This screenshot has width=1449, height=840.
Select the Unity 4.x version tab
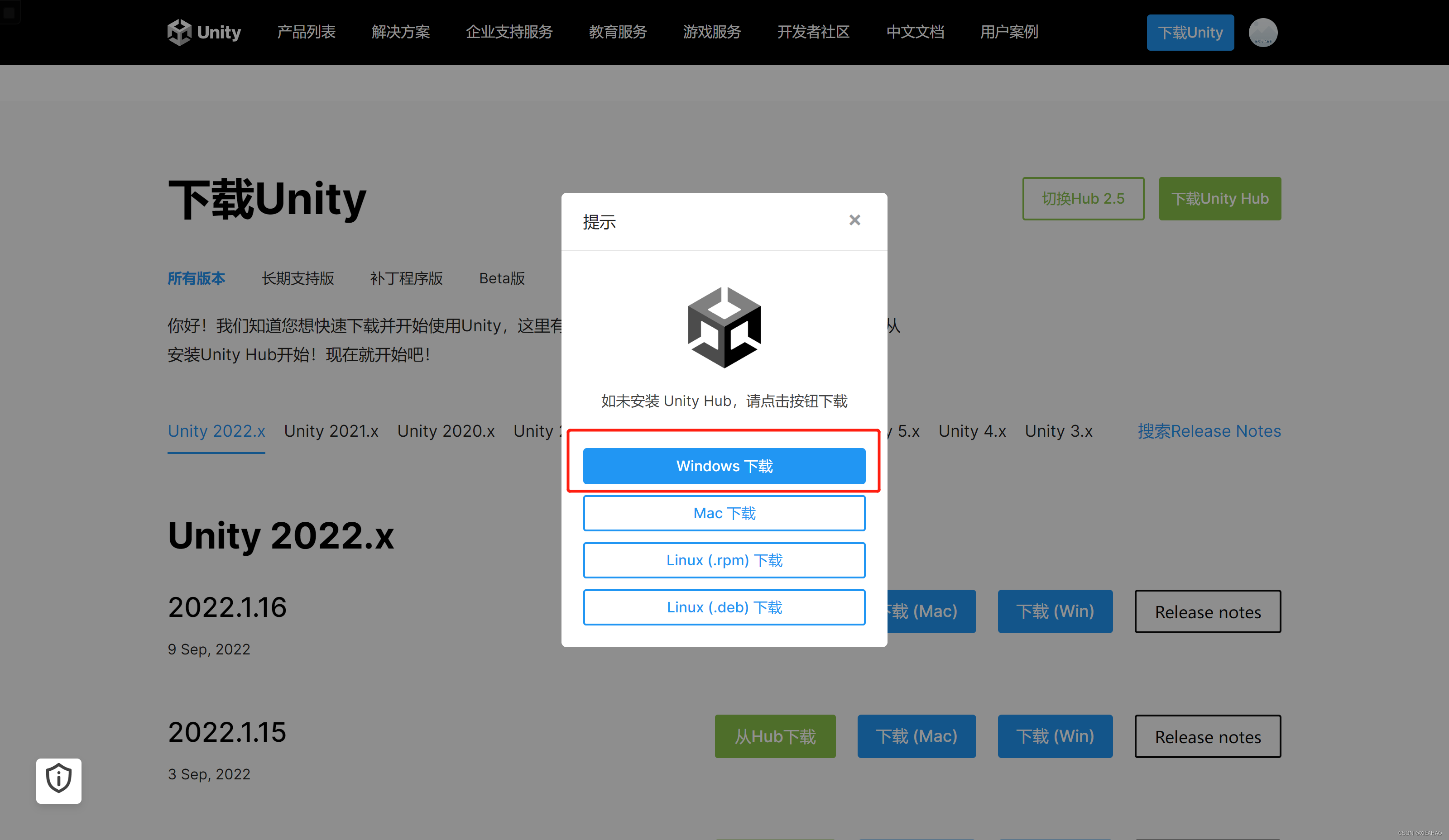972,431
